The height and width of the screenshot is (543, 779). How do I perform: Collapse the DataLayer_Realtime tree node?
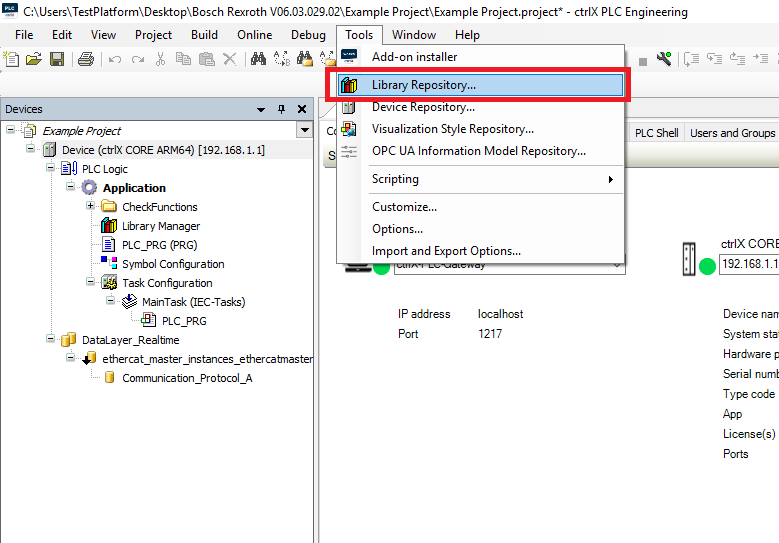[51, 340]
